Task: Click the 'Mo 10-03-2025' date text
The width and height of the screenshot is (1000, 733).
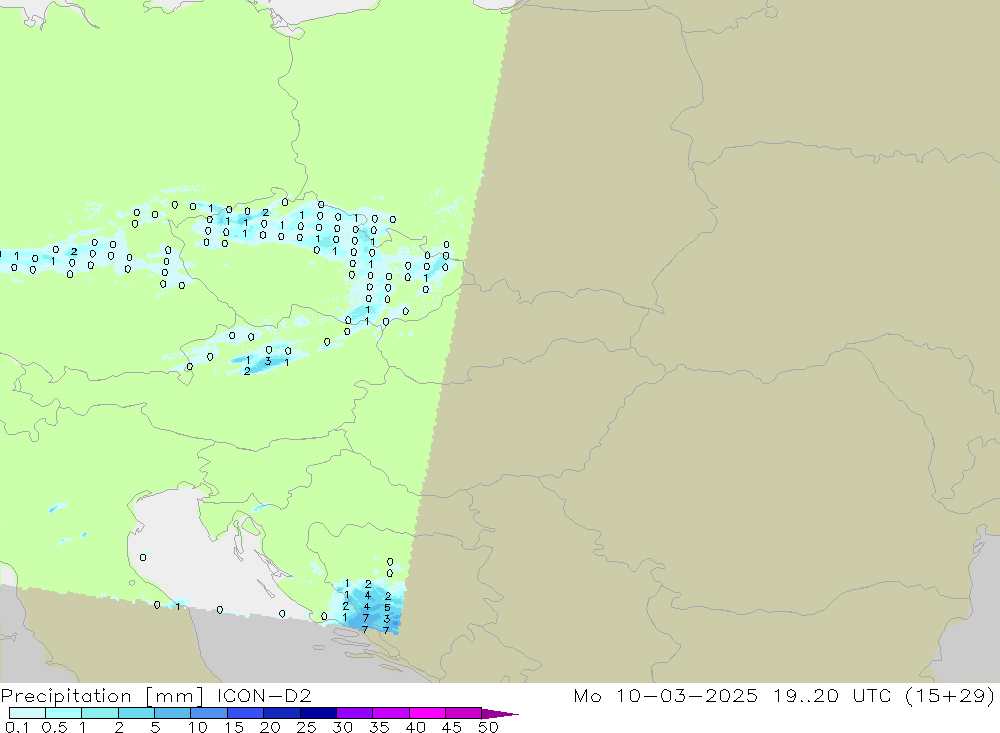Action: click(665, 695)
